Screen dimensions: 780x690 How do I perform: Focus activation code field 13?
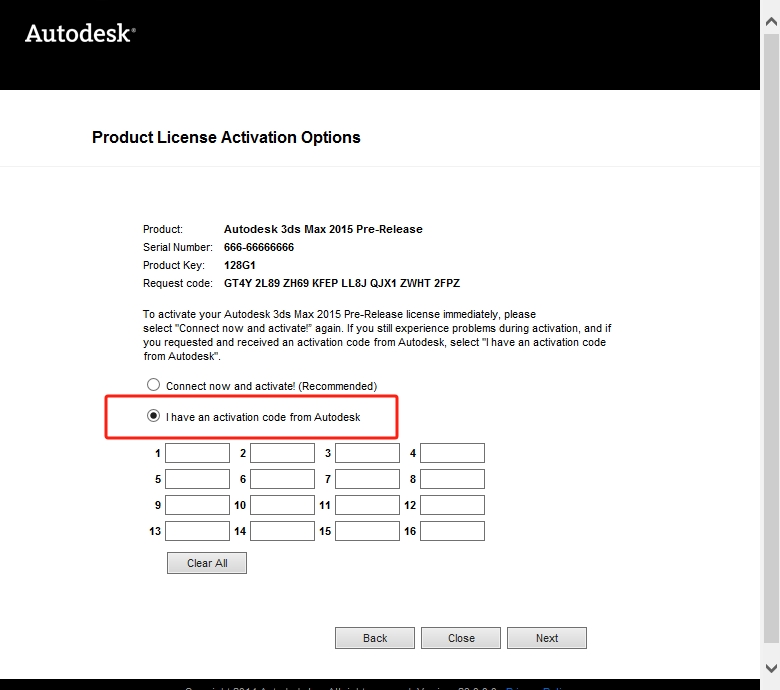click(197, 531)
